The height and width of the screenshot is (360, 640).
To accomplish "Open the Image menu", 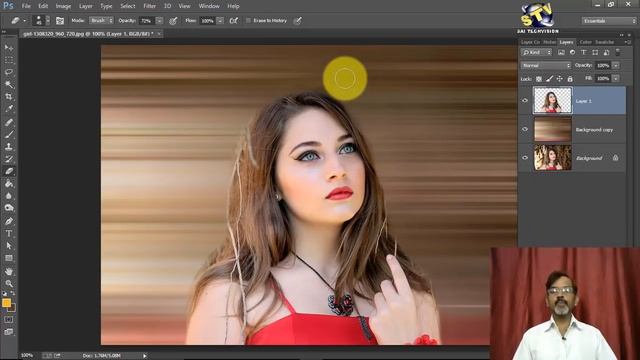I will pyautogui.click(x=63, y=6).
